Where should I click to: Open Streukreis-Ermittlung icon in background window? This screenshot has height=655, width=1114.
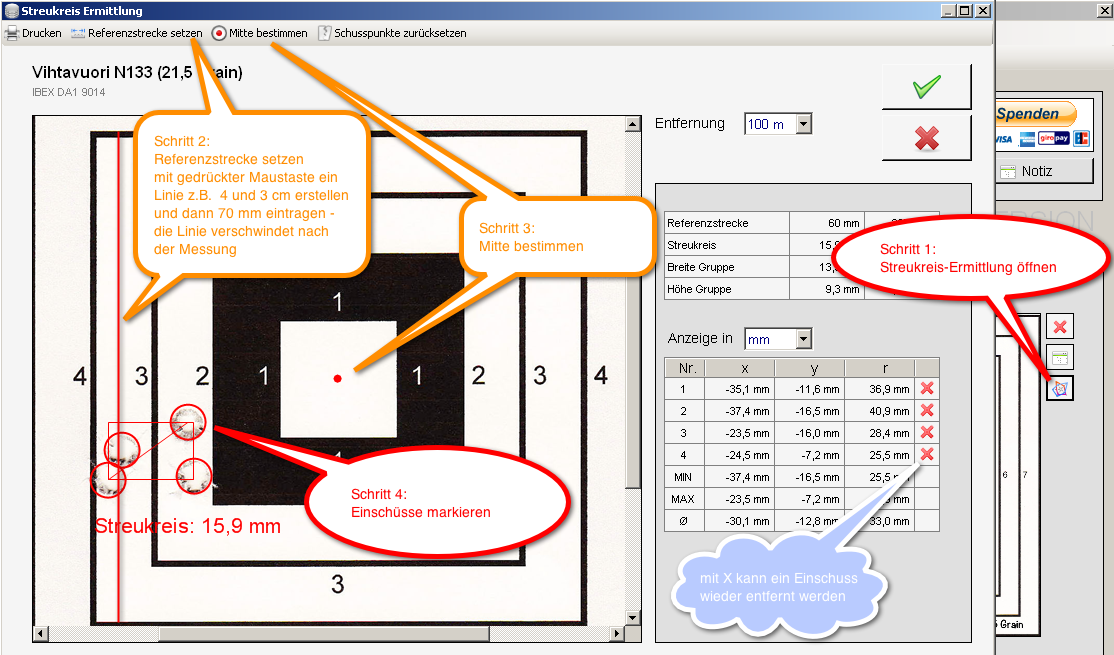(x=1060, y=389)
